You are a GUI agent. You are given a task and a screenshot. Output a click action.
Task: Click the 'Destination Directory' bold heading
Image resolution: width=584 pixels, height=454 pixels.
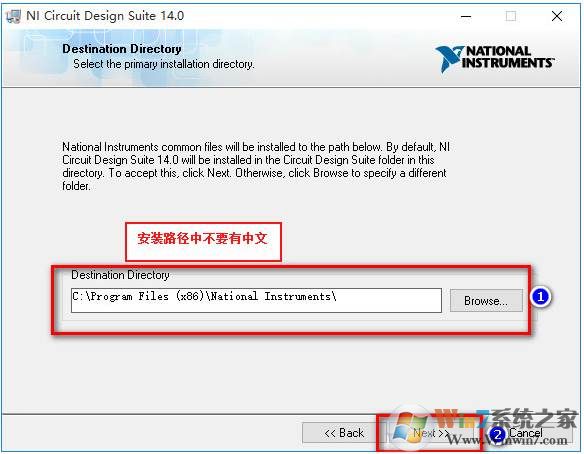coord(122,49)
